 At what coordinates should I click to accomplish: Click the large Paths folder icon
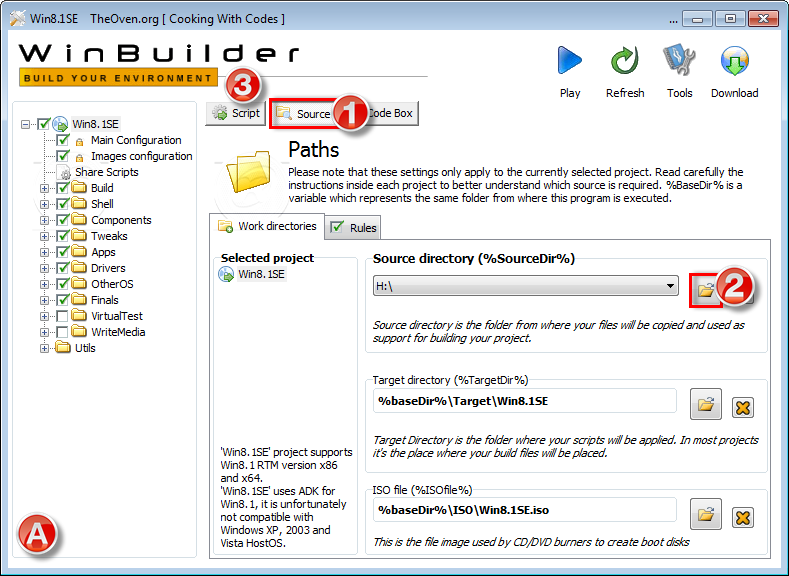coord(249,172)
